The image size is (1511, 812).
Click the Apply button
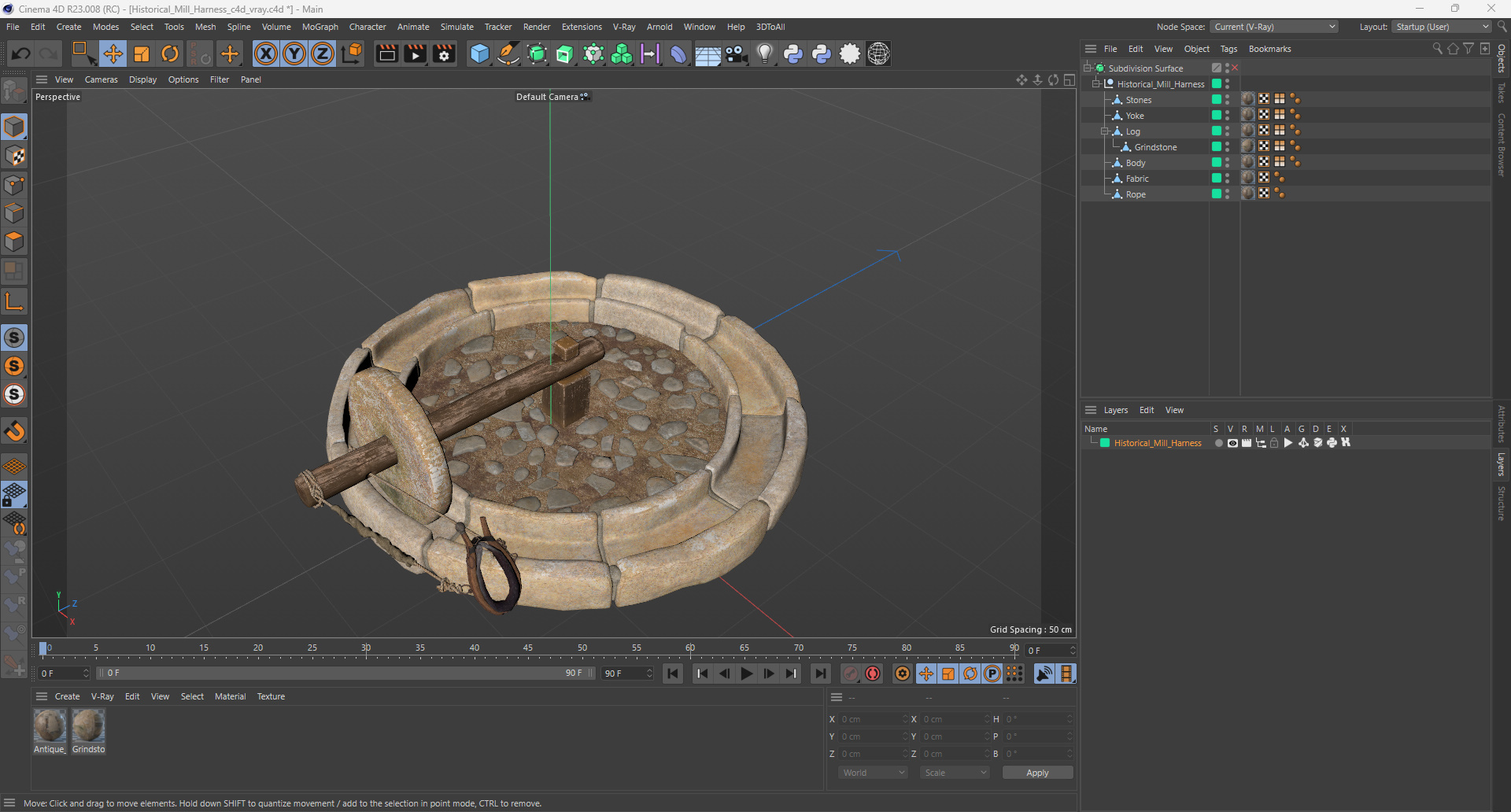1037,773
